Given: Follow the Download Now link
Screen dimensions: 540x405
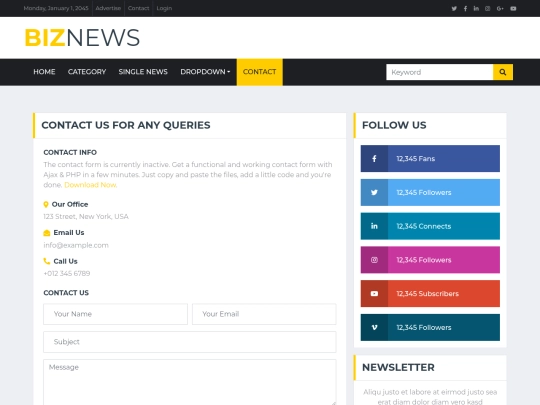Looking at the screenshot, I should (91, 185).
